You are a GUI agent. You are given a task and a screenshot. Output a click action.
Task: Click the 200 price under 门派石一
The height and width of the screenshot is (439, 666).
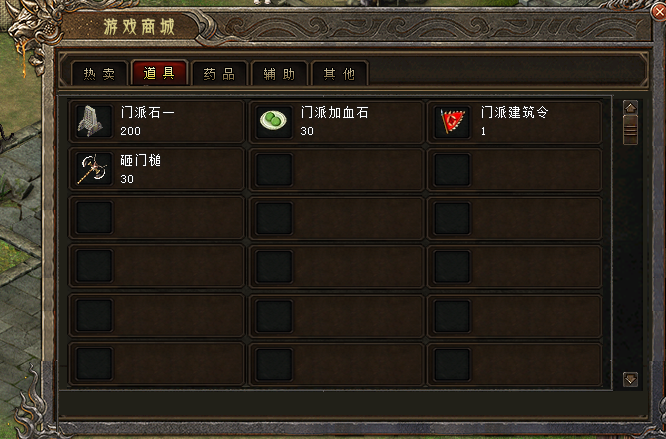coord(130,131)
